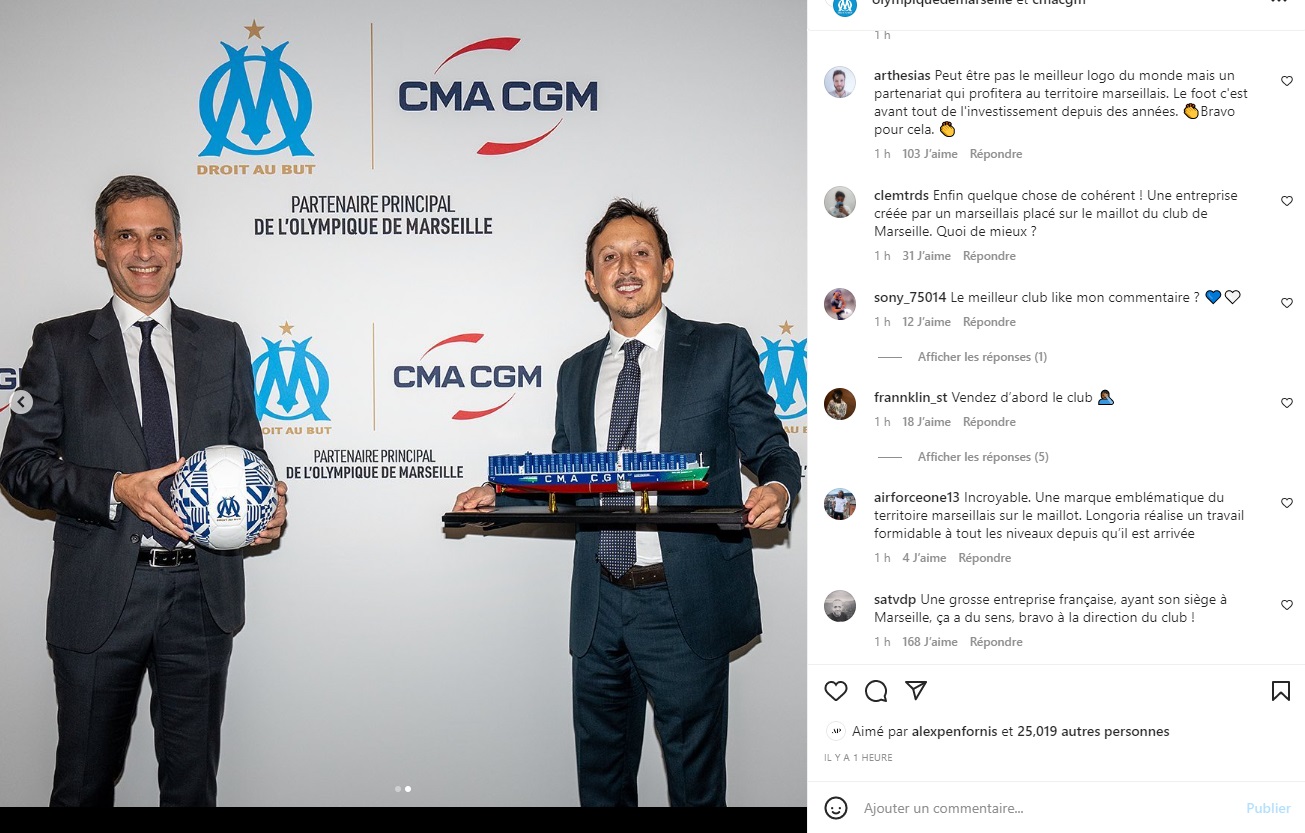The height and width of the screenshot is (833, 1305).
Task: Open arthesias profile avatar
Action: (x=840, y=82)
